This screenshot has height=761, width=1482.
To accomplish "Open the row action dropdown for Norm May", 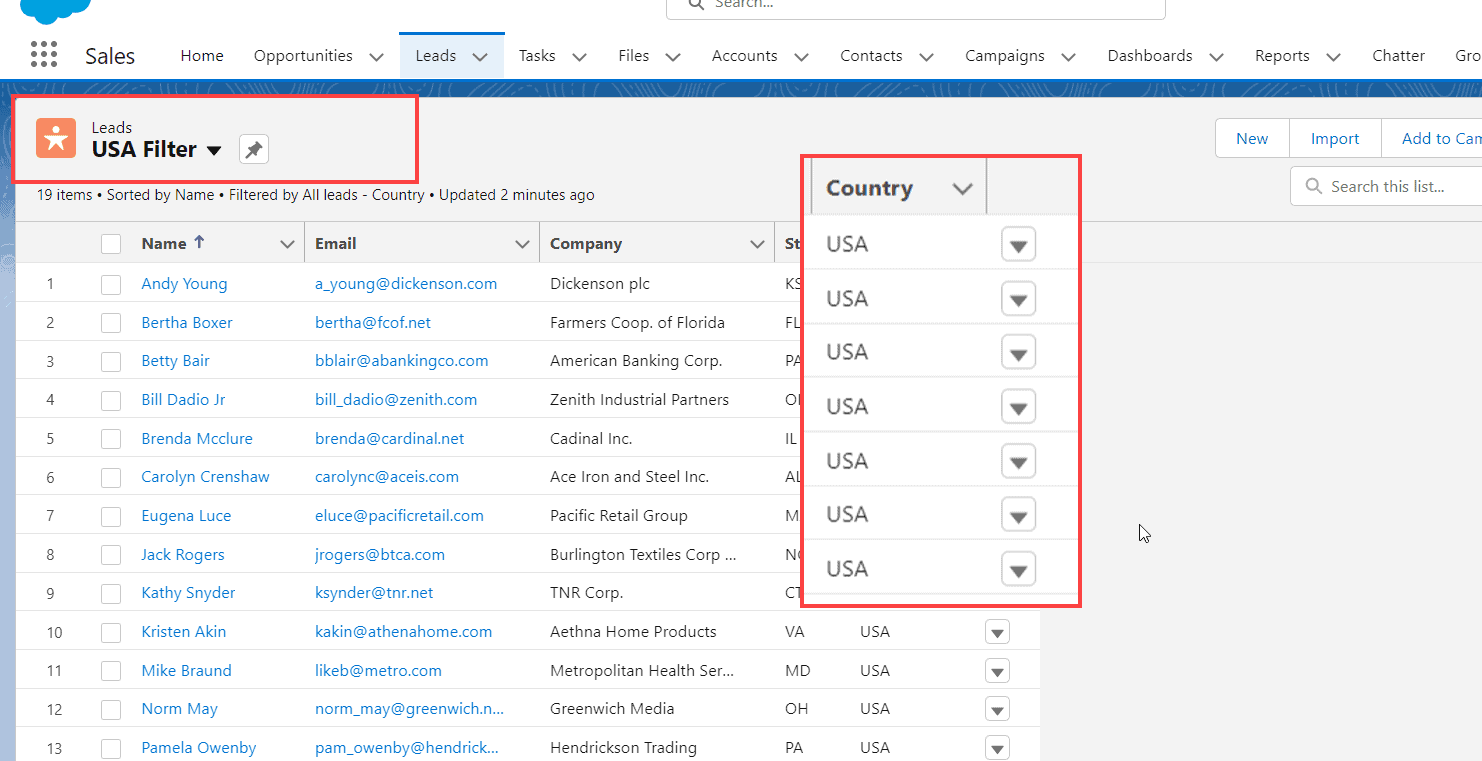I will pyautogui.click(x=997, y=708).
